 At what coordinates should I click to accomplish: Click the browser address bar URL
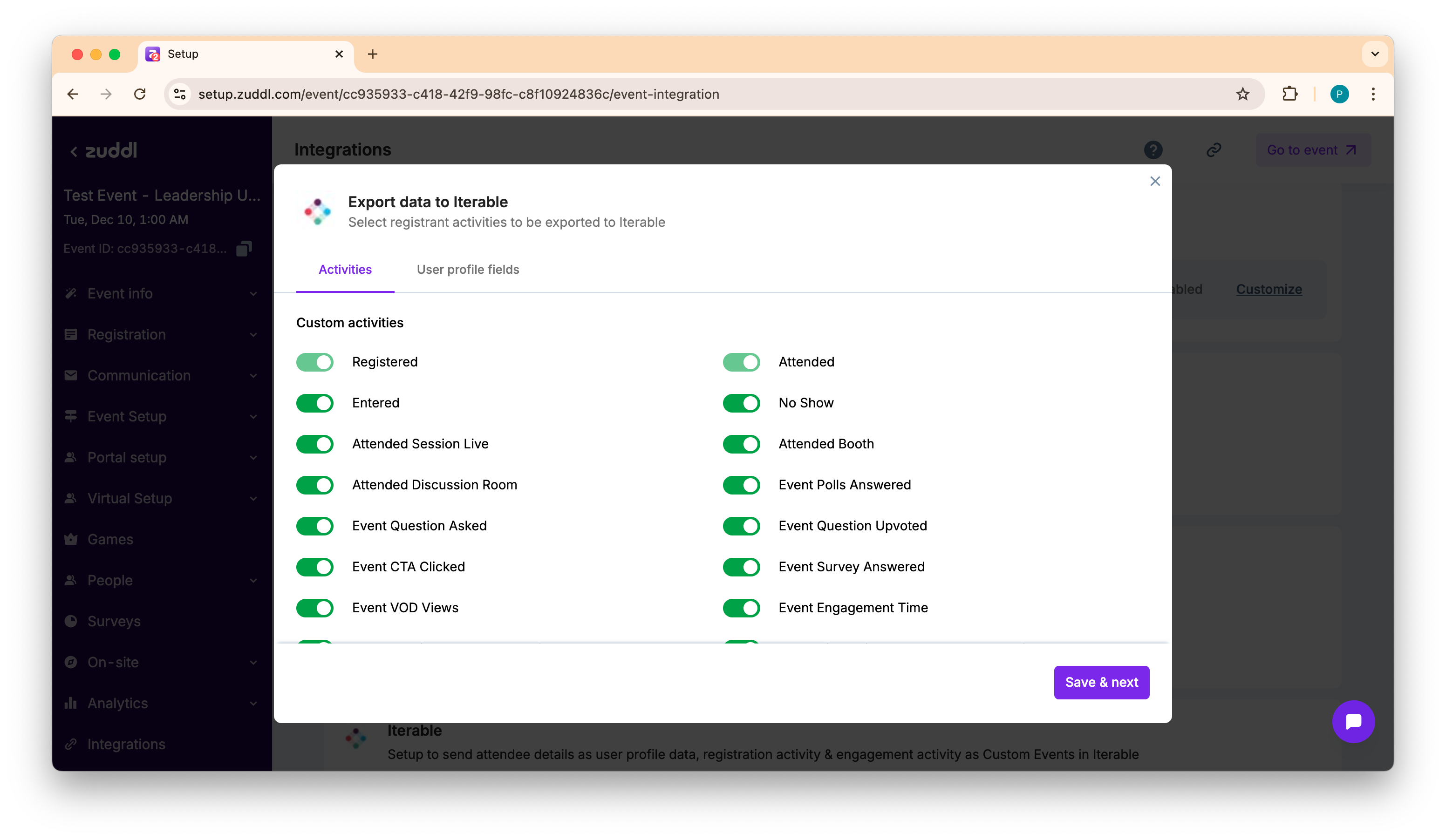point(458,94)
